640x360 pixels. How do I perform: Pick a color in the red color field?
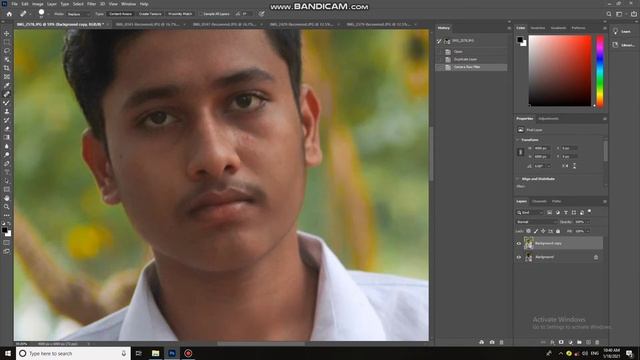pos(560,71)
